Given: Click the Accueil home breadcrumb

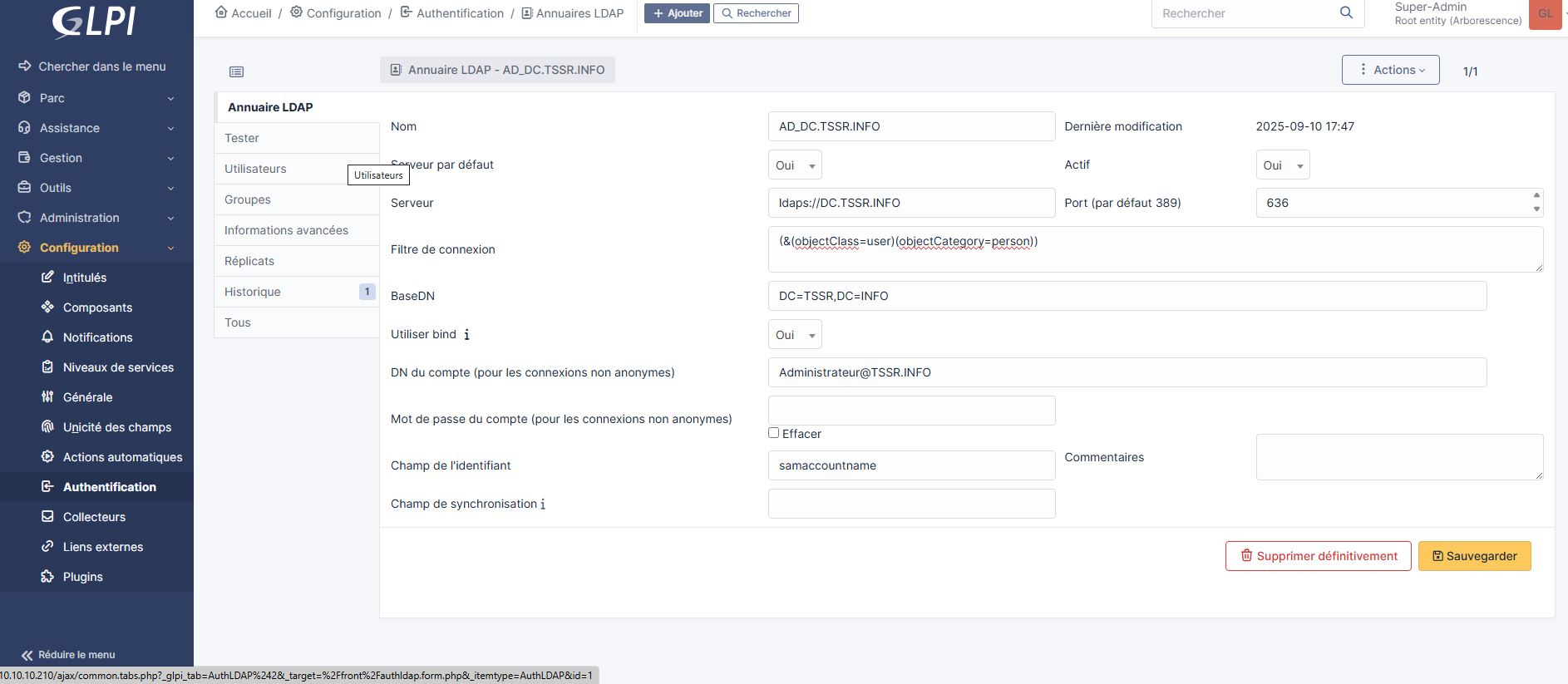Looking at the screenshot, I should coord(243,13).
